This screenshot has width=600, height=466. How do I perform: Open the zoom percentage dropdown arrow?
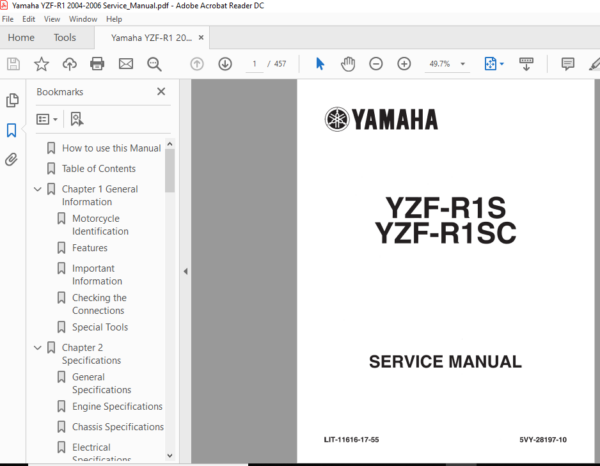coord(463,64)
